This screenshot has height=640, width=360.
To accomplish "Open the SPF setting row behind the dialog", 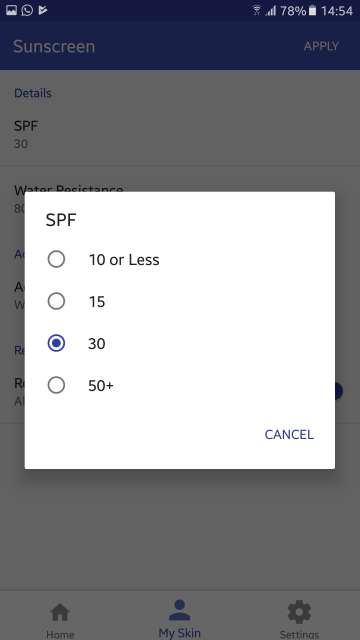I will pyautogui.click(x=180, y=135).
